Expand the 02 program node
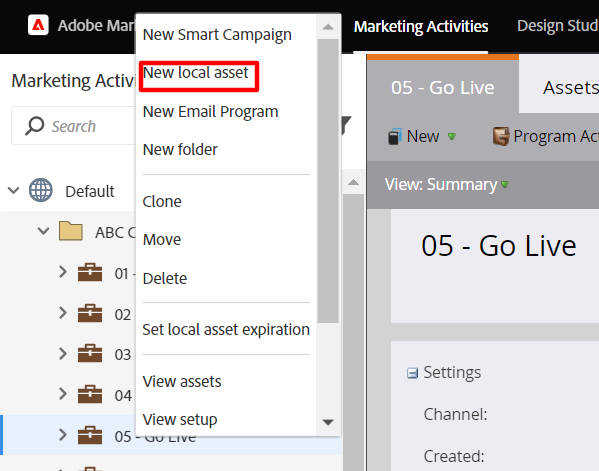Screen dimensions: 599x471 tap(63, 313)
